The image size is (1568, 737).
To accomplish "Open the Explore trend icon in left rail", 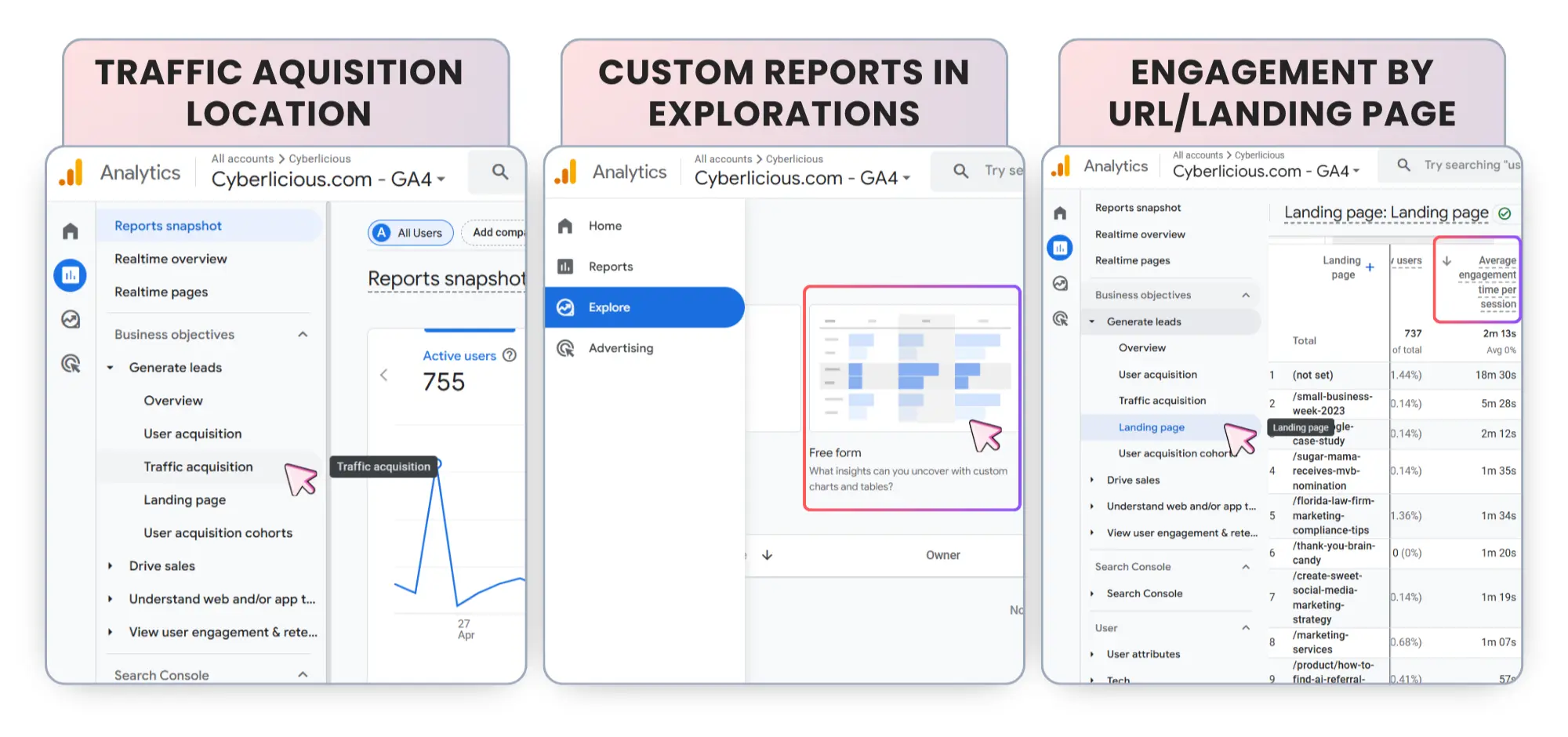I will pyautogui.click(x=71, y=319).
